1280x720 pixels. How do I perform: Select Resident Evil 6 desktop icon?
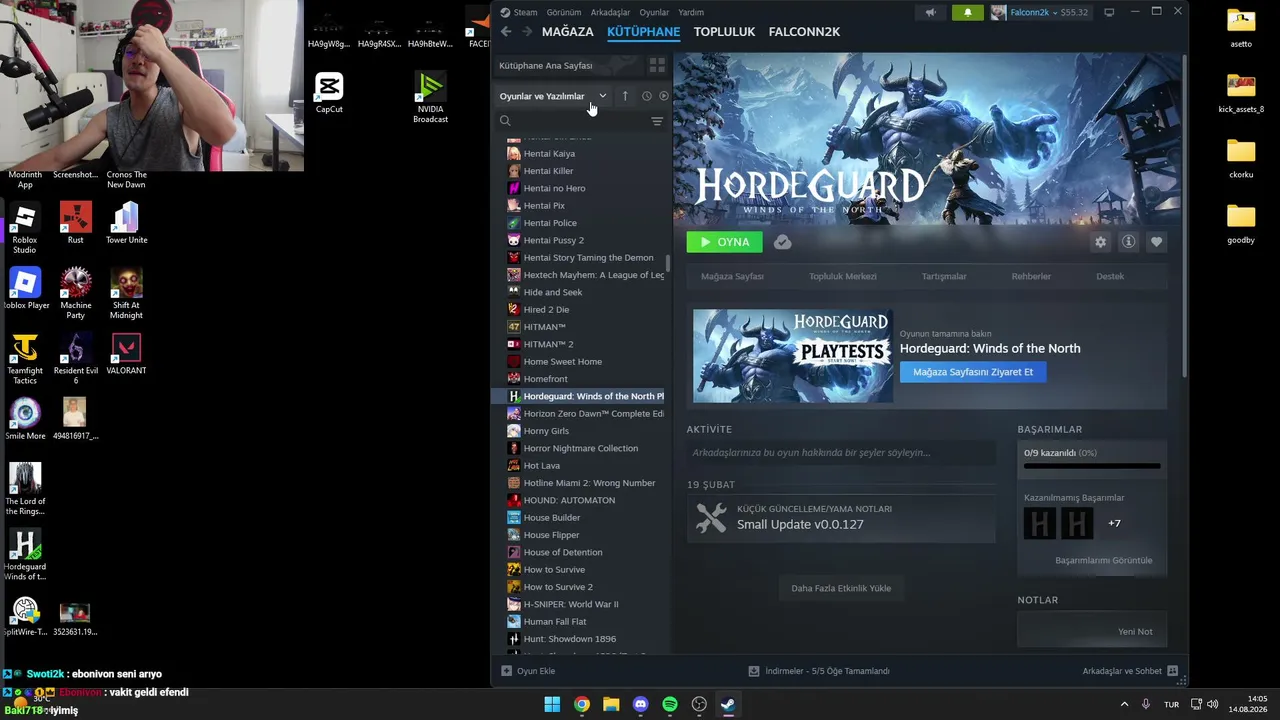(76, 358)
